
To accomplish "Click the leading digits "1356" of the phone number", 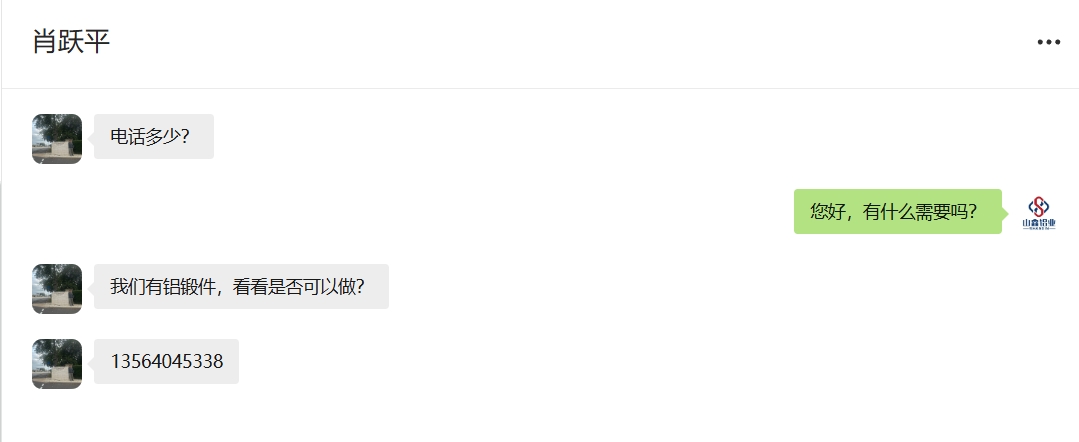I will (129, 361).
